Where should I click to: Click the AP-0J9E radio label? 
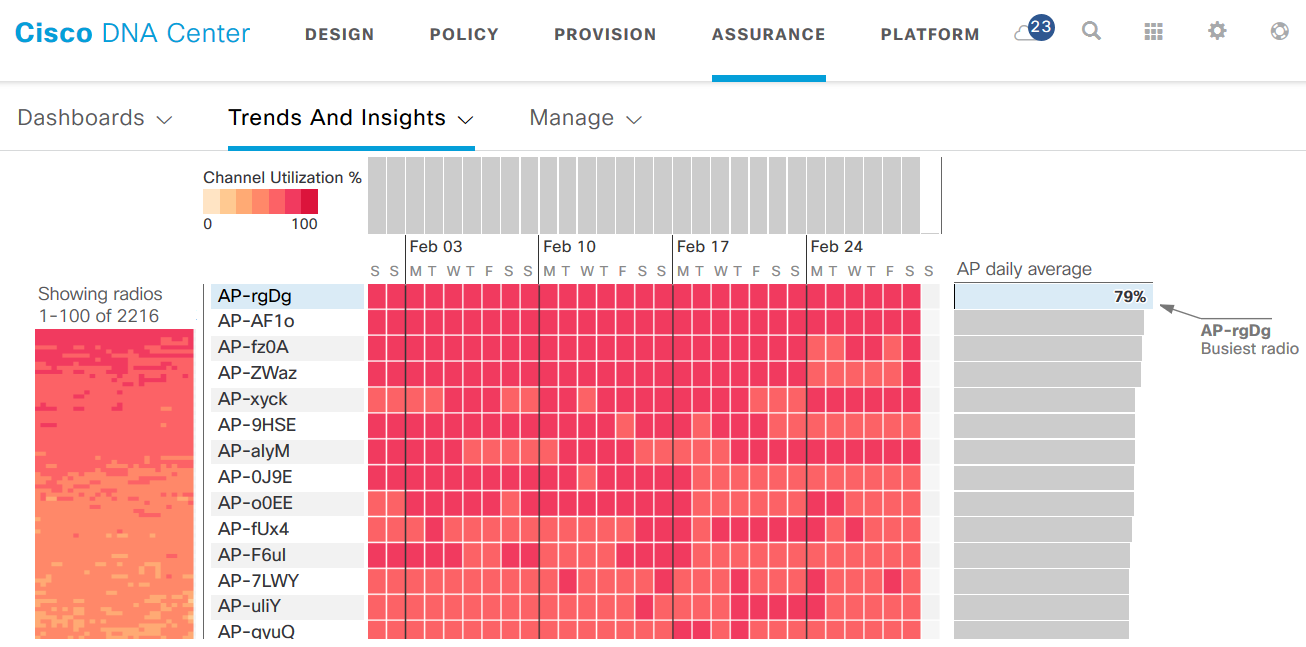pos(255,477)
